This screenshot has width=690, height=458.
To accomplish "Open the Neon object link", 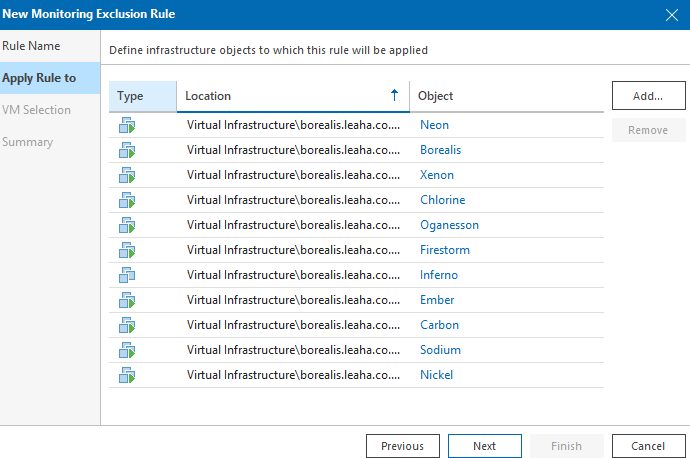I will 434,125.
